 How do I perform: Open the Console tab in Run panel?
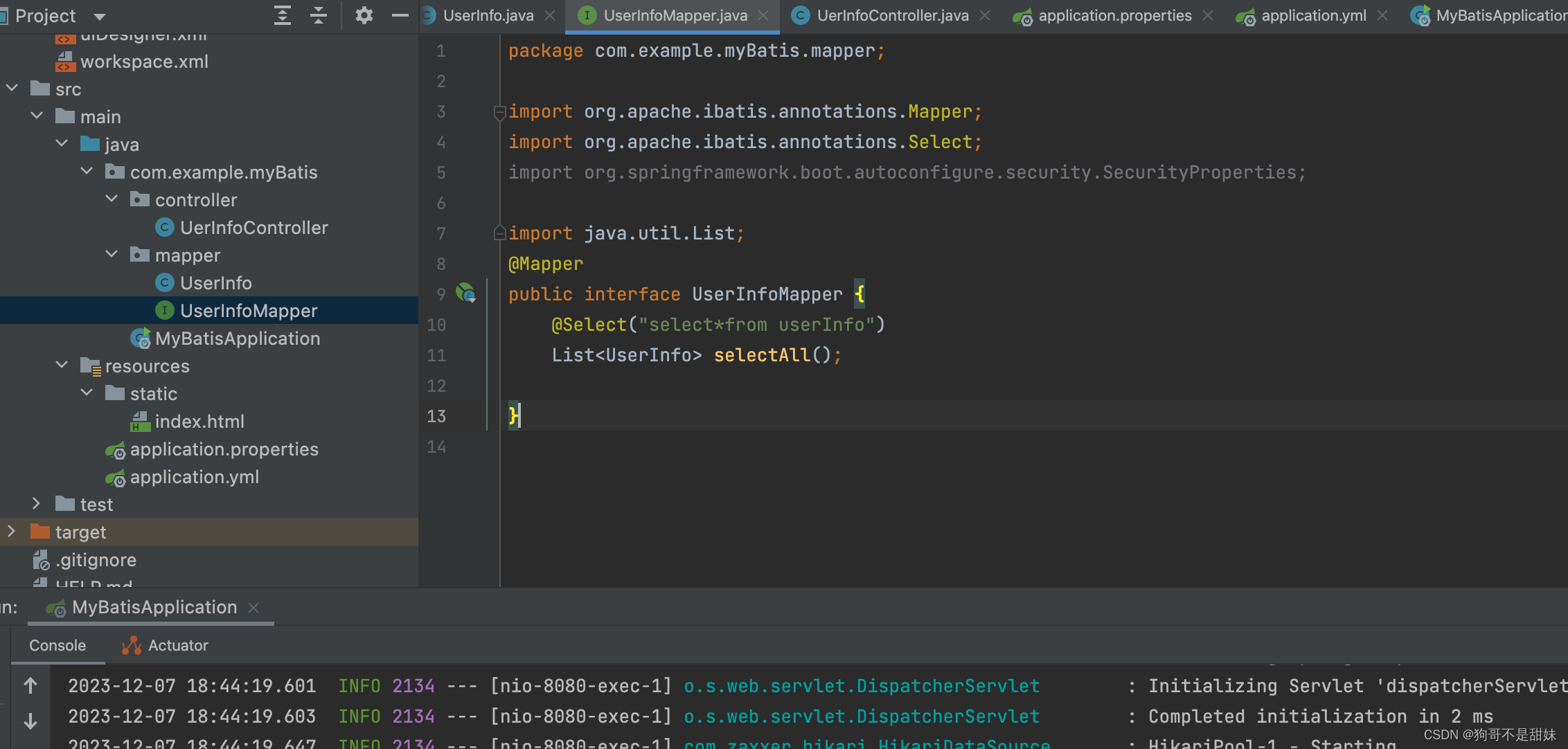pyautogui.click(x=57, y=645)
